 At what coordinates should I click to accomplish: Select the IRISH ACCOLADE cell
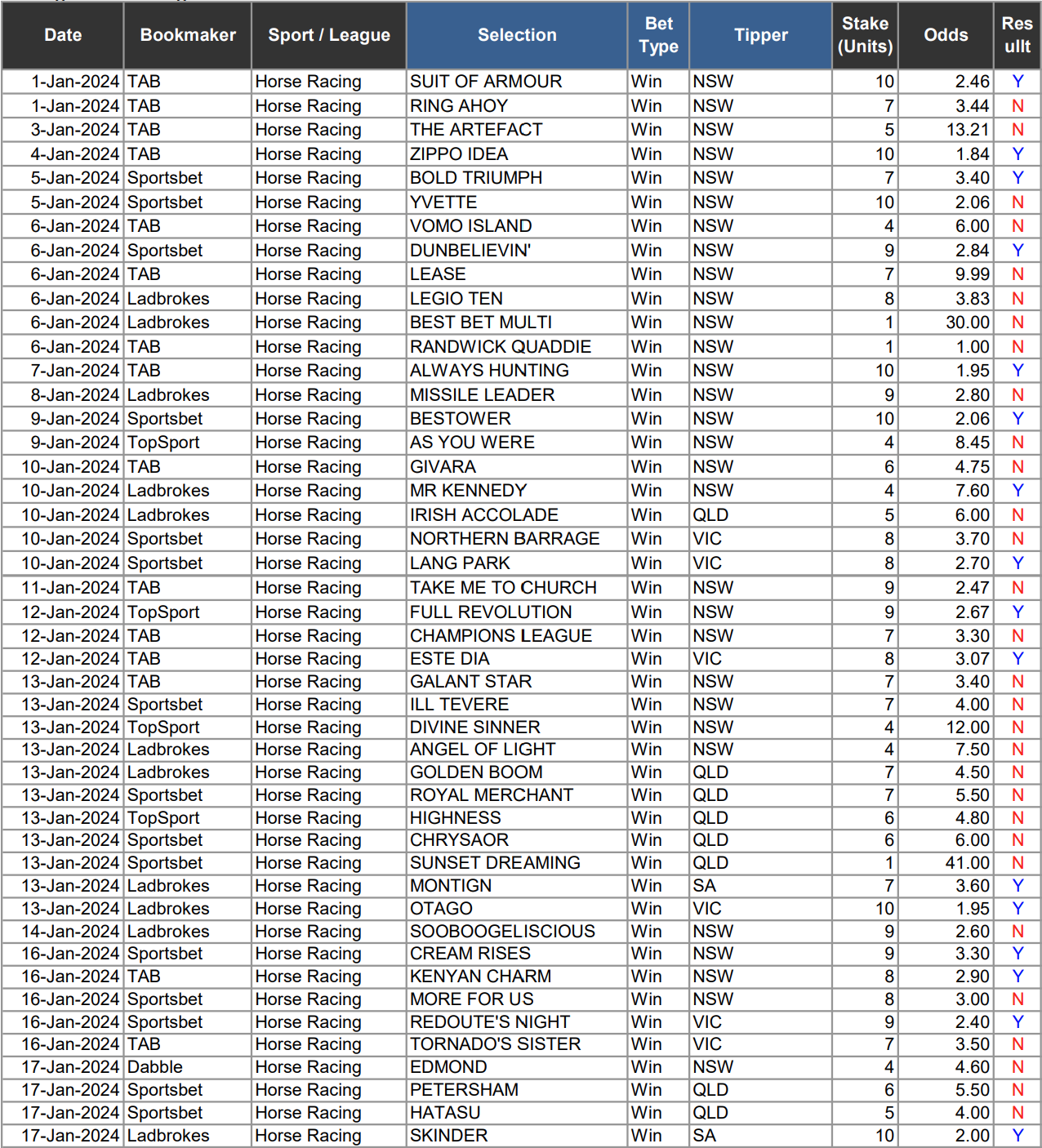(517, 515)
